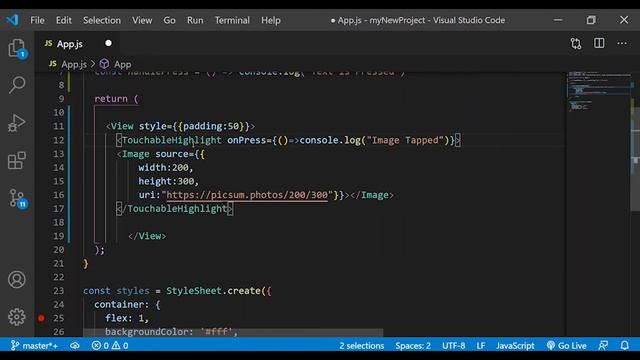
Task: Click line number 19 in gutter
Action: 59,236
